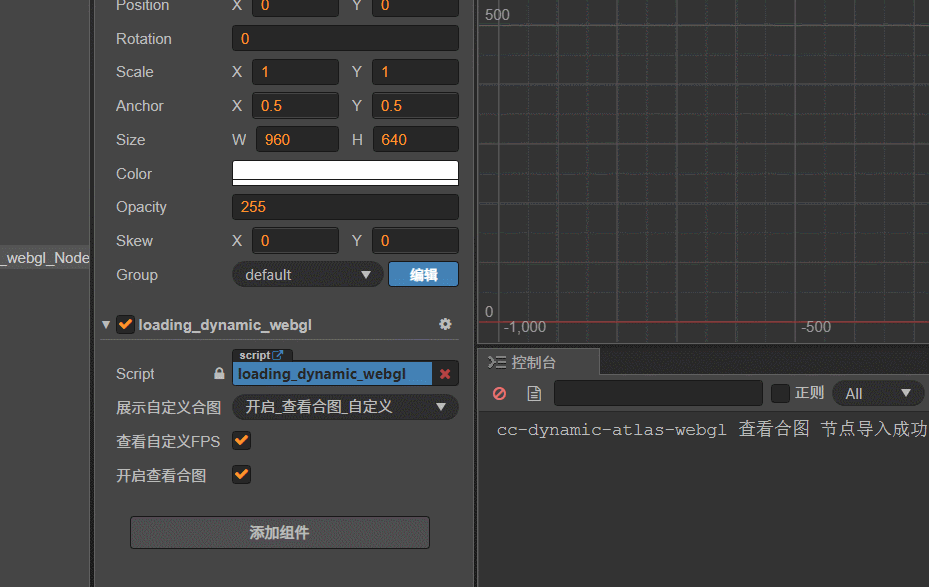Disable the loading_dynamic_webgl component checkbox
This screenshot has height=587, width=929.
(125, 325)
